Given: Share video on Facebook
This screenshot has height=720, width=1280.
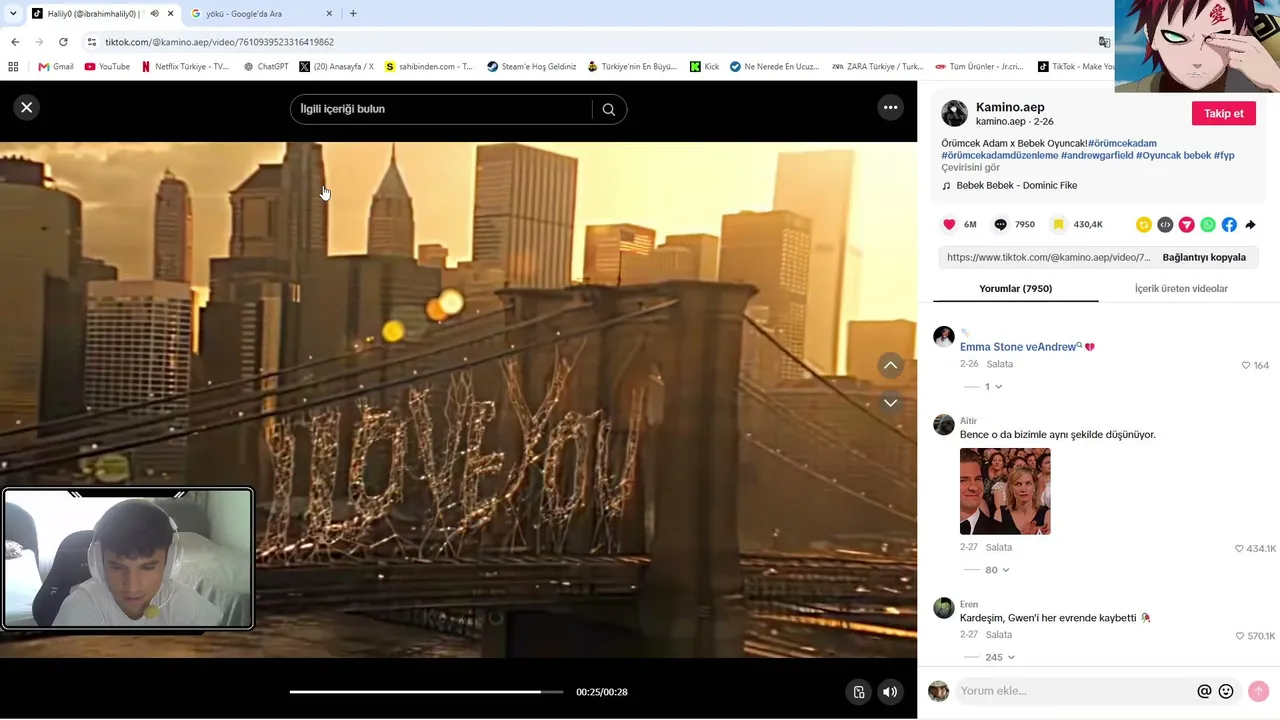Looking at the screenshot, I should point(1229,225).
